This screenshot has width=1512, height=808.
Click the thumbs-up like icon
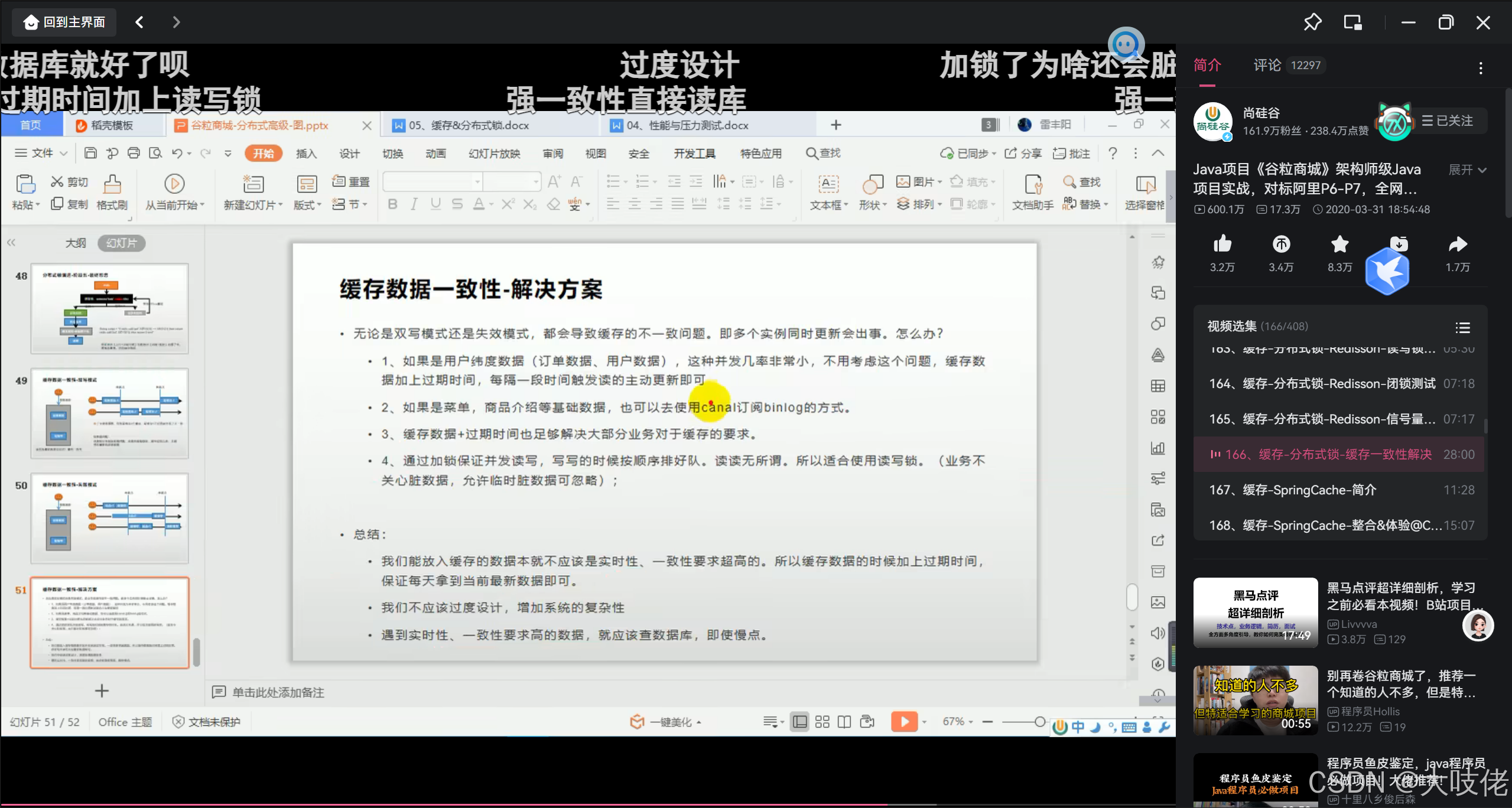pos(1222,244)
